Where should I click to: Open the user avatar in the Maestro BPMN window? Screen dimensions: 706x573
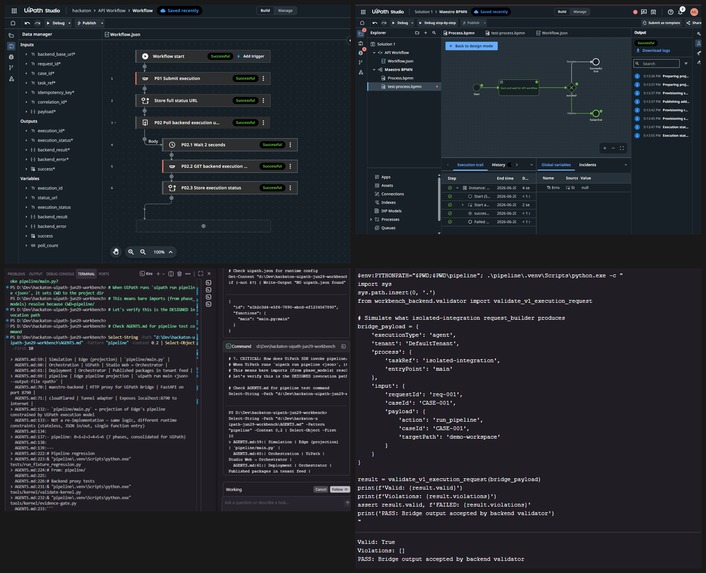[x=694, y=12]
